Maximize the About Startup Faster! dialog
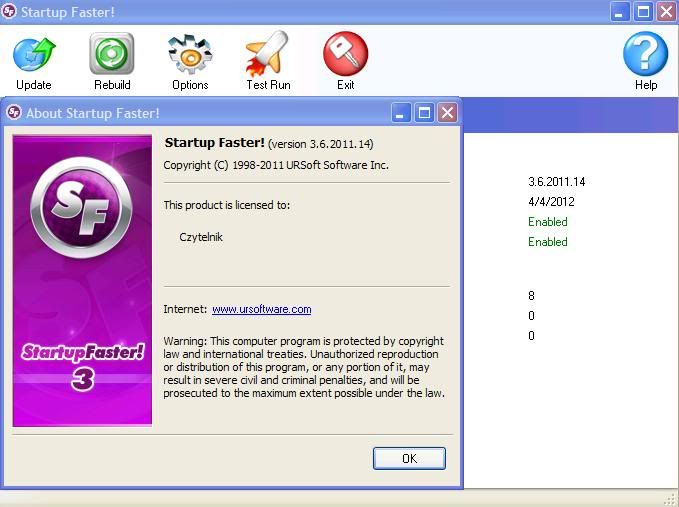Screen dimensions: 679x507 click(x=424, y=113)
